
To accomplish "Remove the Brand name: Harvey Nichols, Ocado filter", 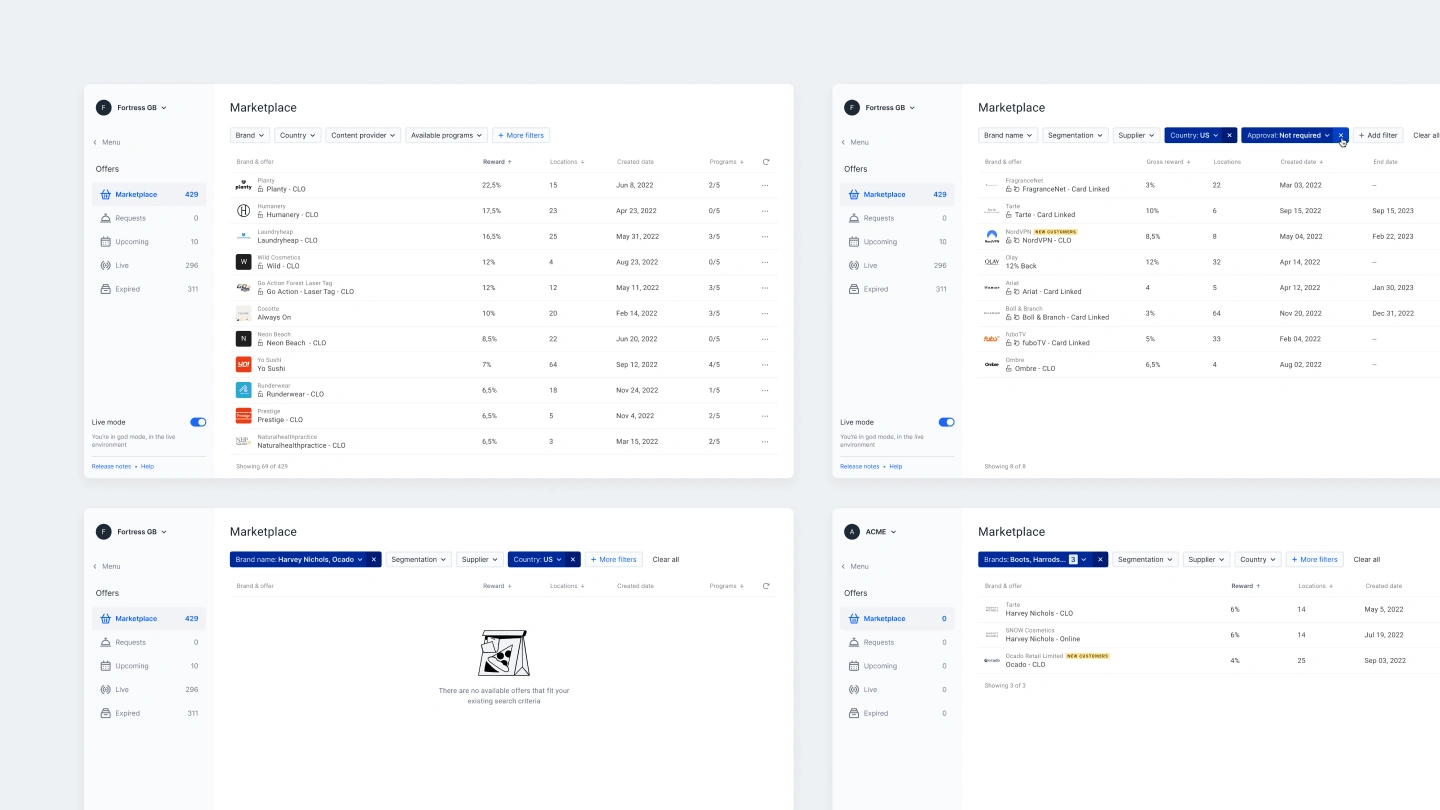I will pos(374,560).
